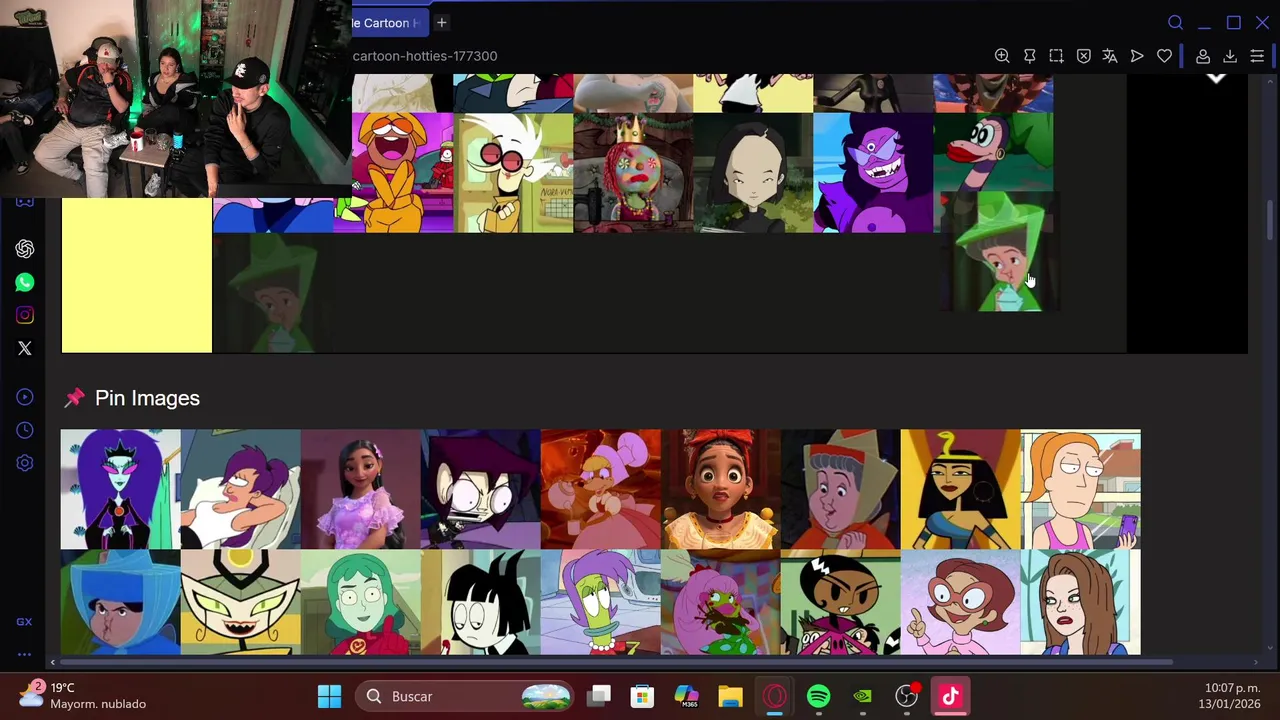Select the blue fairy Merryweather image
Image resolution: width=1280 pixels, height=720 pixels.
point(120,603)
